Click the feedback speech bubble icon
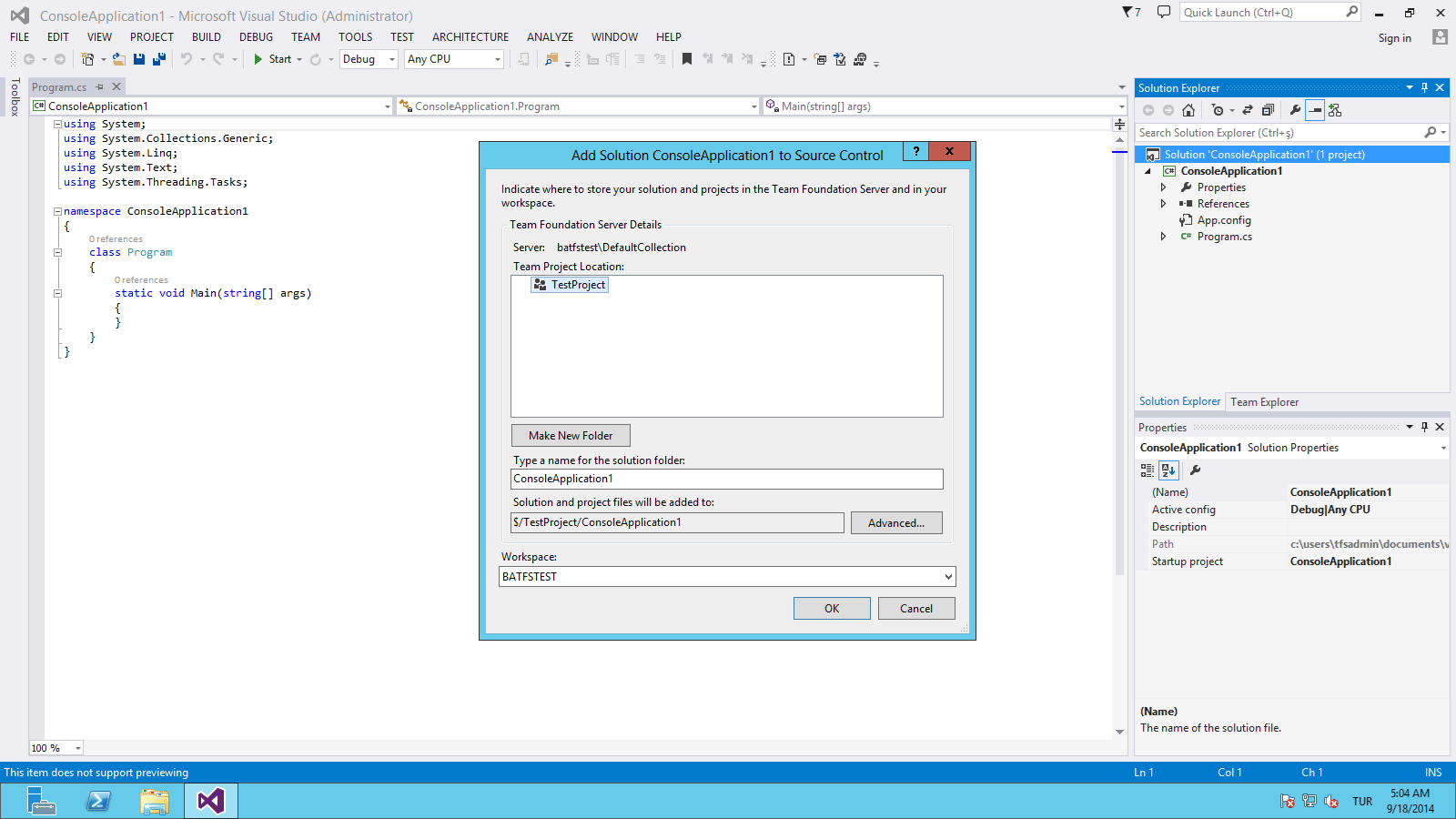 point(1163,12)
